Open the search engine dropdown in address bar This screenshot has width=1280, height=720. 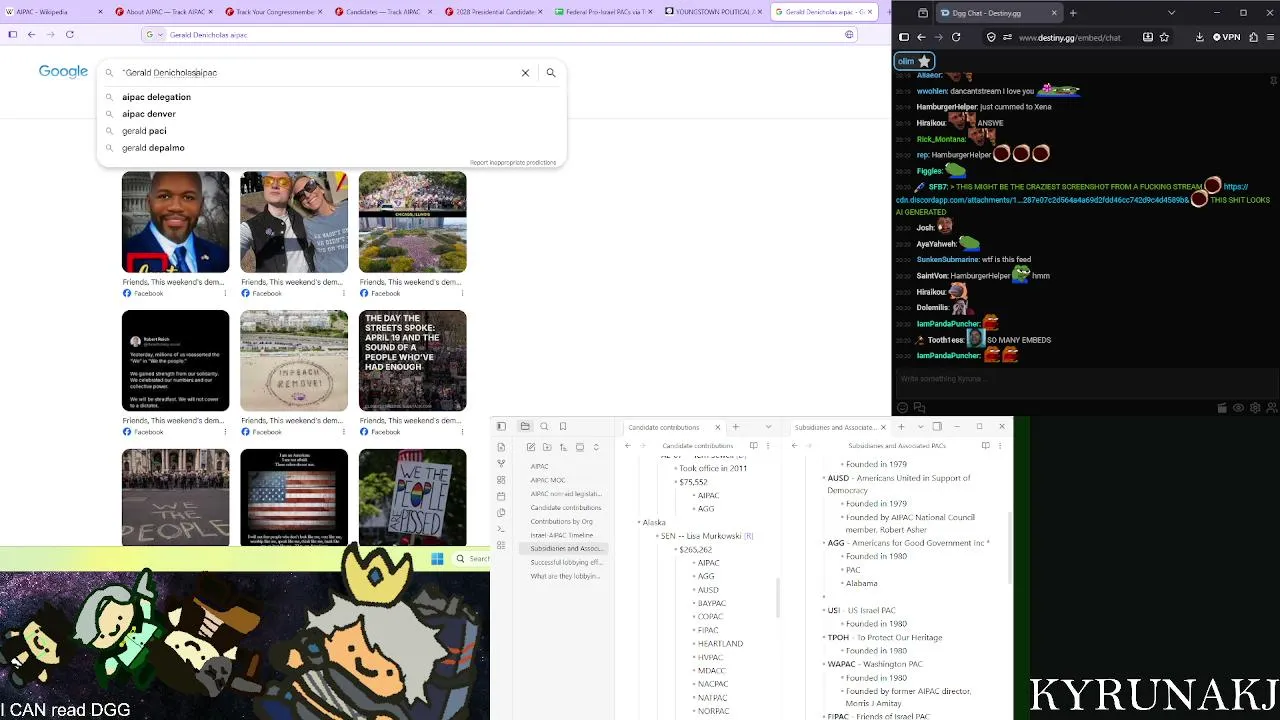pos(154,35)
